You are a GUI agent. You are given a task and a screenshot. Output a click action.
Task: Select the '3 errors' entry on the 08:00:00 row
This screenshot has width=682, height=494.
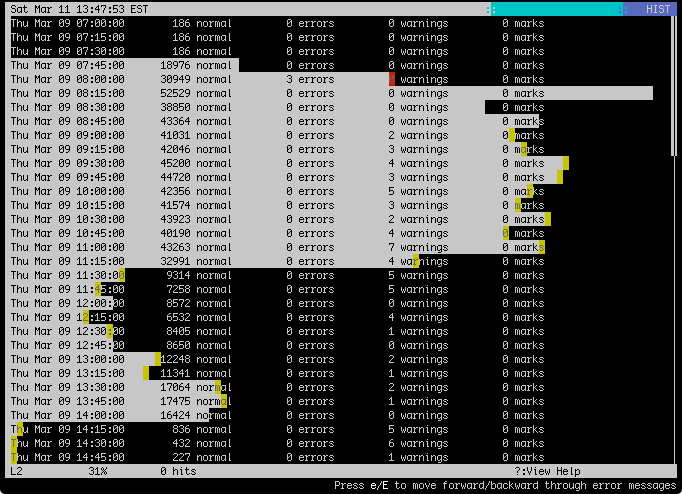[310, 79]
